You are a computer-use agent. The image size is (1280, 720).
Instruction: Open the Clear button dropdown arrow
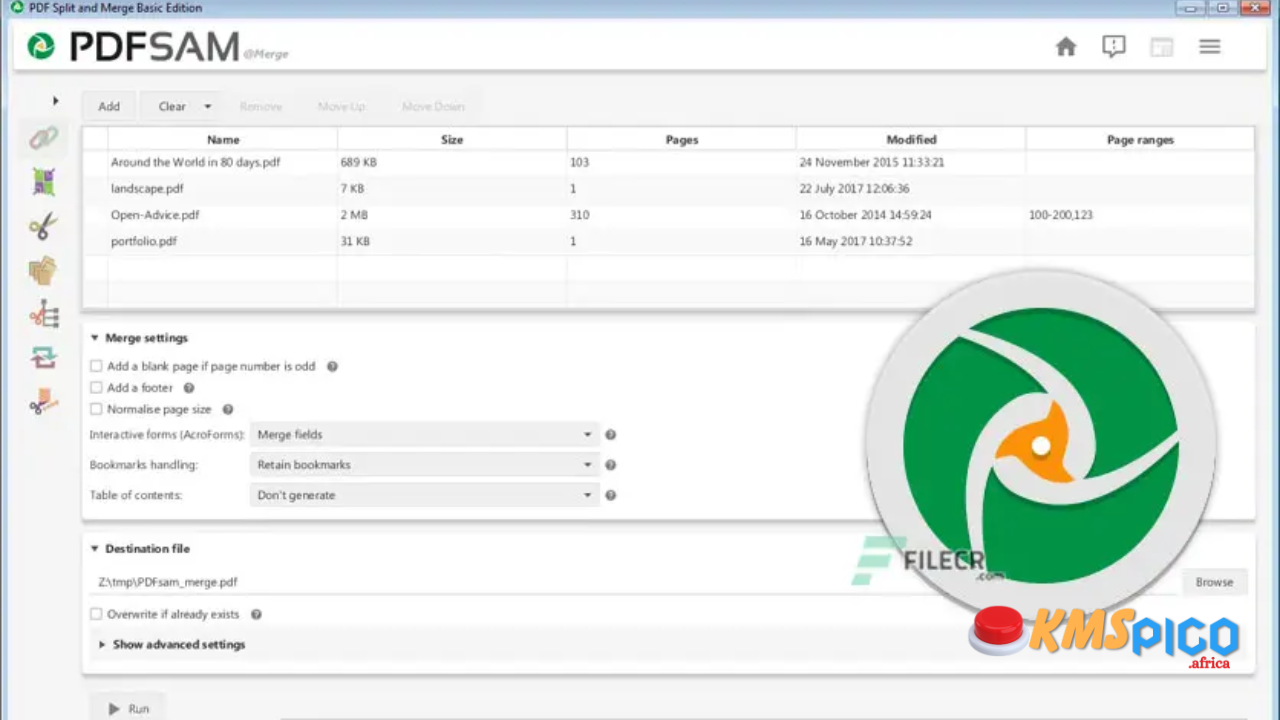(208, 106)
